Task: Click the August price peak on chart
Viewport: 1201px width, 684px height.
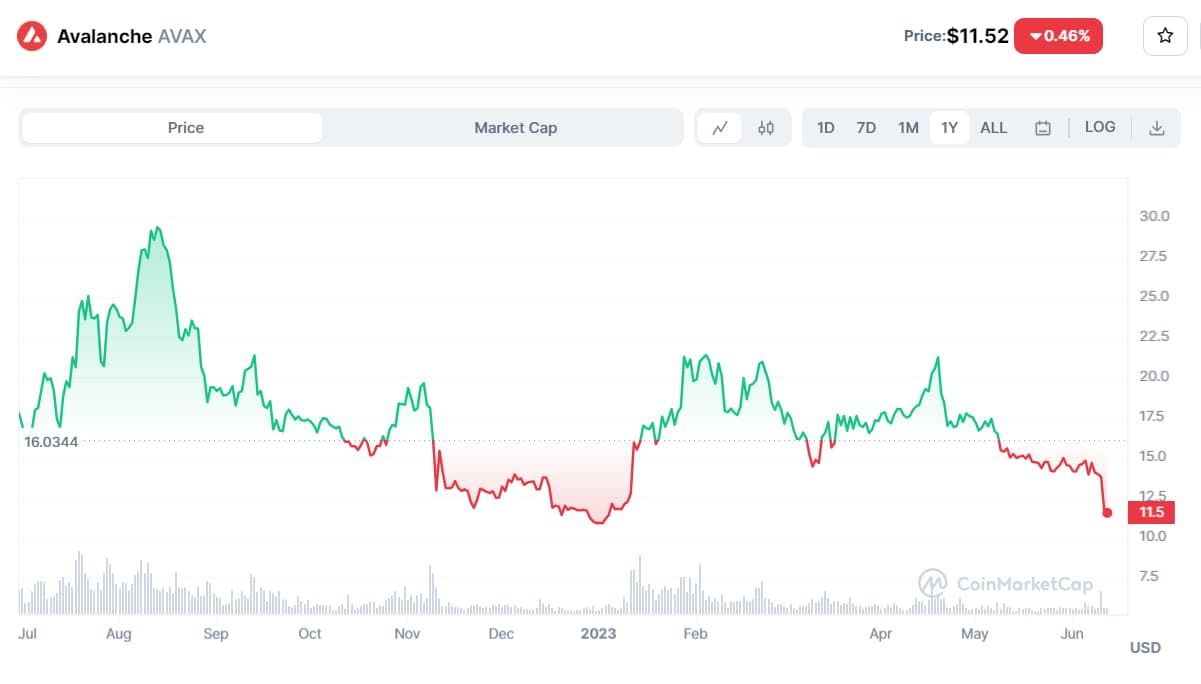Action: pos(156,229)
